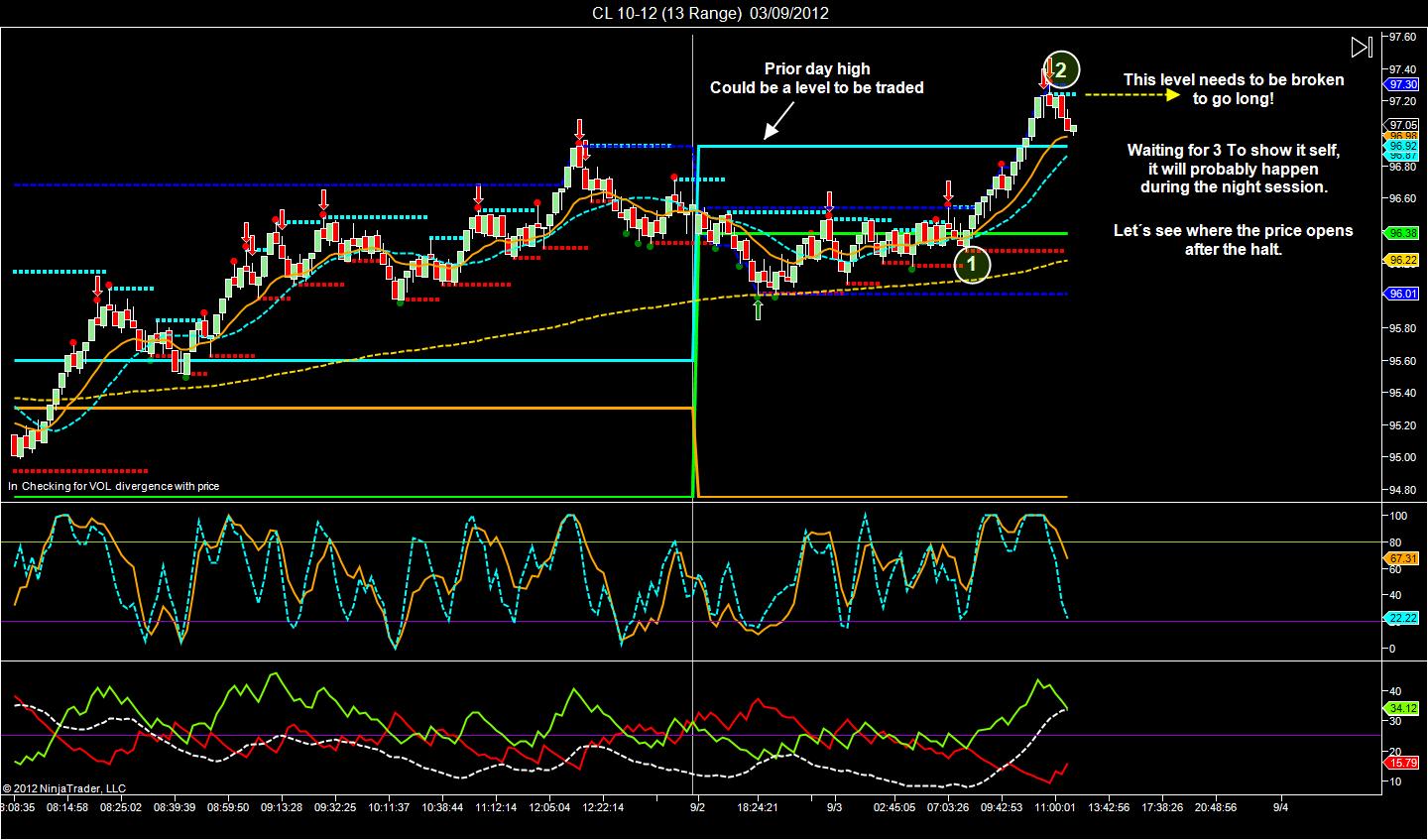The image size is (1428, 840).
Task: Click the 97.40 price axis label
Action: (x=1403, y=69)
